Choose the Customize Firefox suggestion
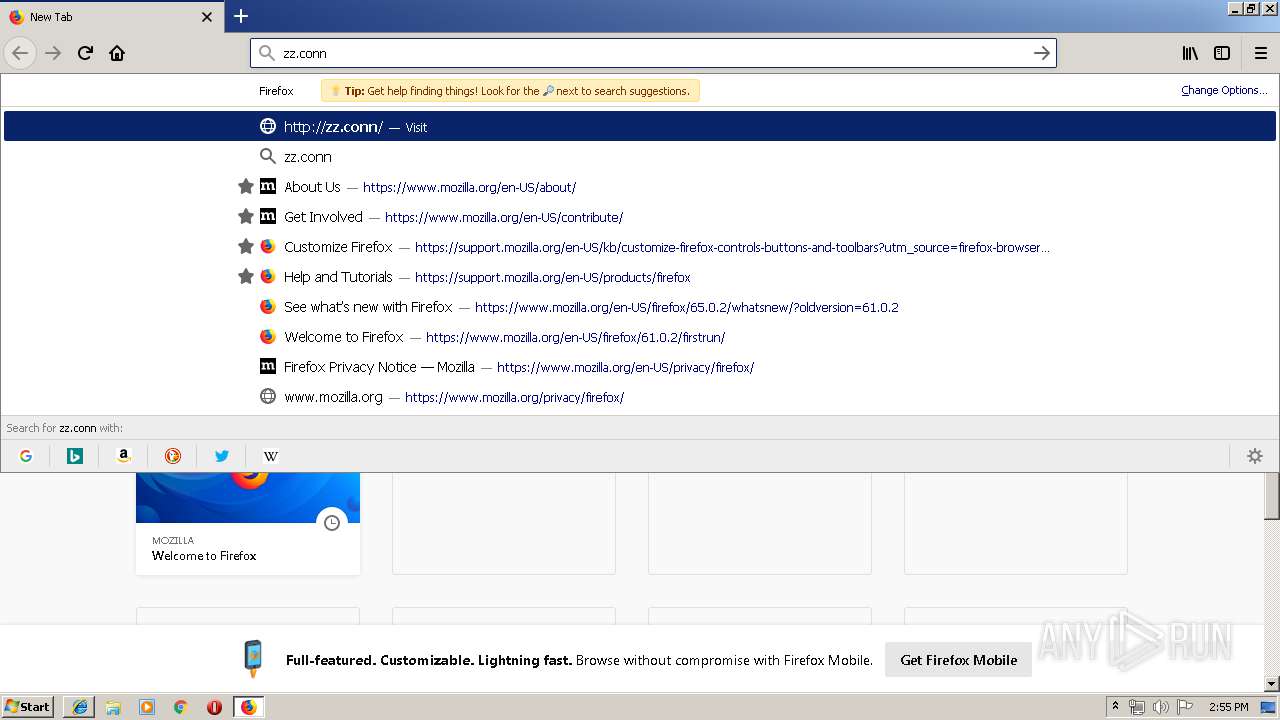The height and width of the screenshot is (720, 1280). click(640, 247)
